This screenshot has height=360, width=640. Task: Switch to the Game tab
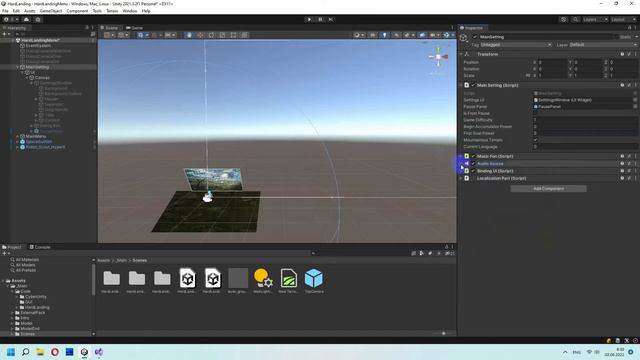coord(134,28)
